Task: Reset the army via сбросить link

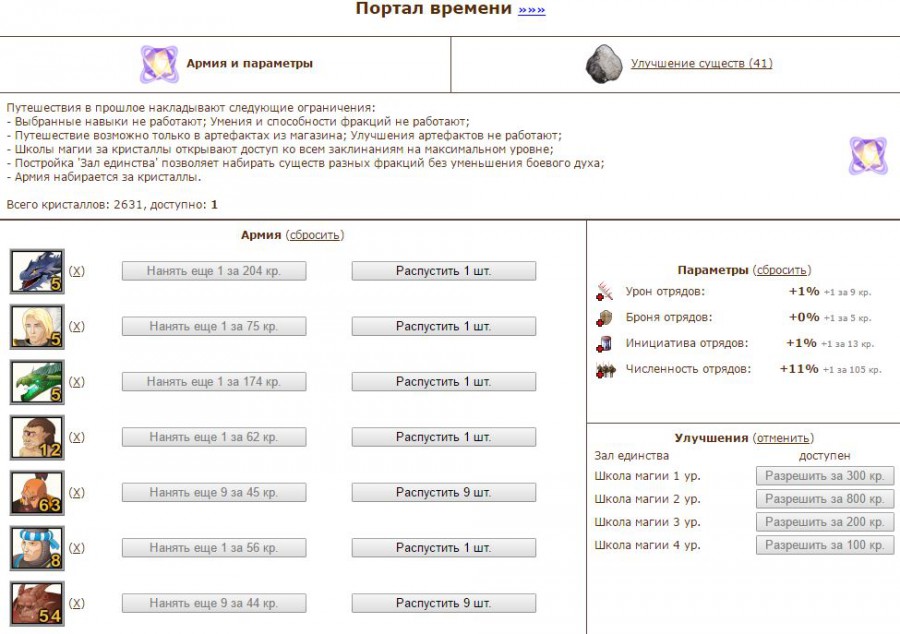Action: 315,235
